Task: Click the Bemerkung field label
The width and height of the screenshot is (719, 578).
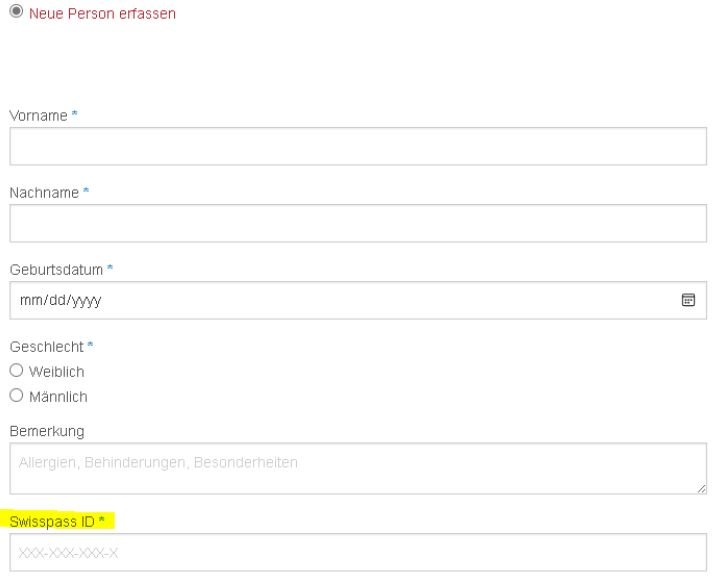Action: point(47,431)
